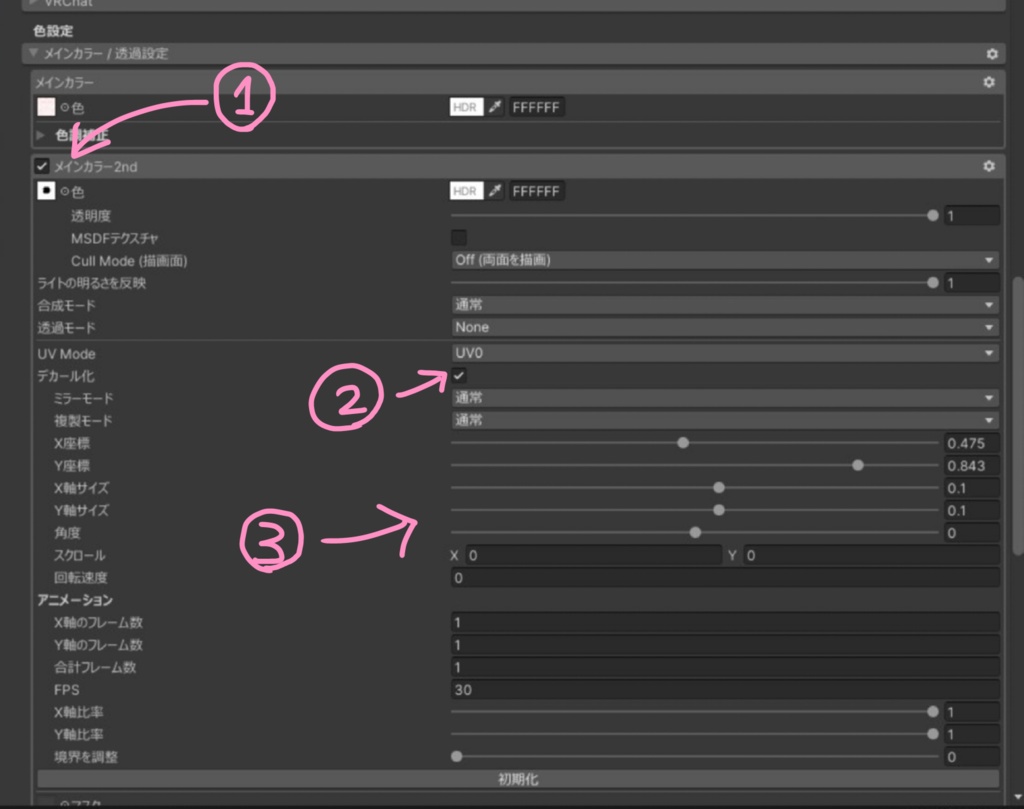Focus the ライトの明るさを反映 value field
Viewport: 1024px width, 809px height.
pyautogui.click(x=972, y=283)
